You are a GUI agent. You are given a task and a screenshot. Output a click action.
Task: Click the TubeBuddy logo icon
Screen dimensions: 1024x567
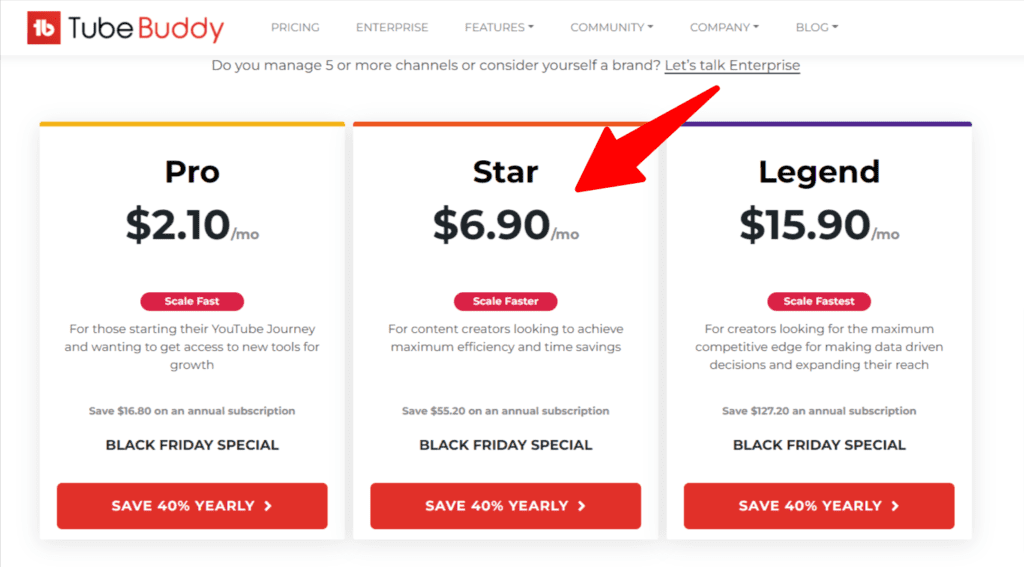point(44,28)
